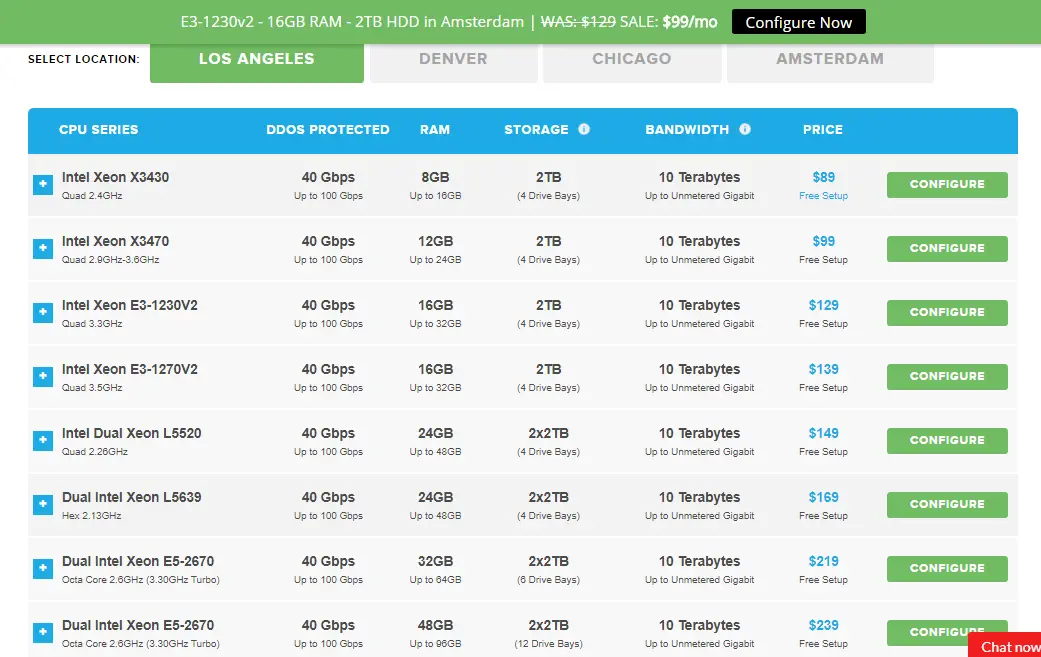Click the Intel Xeon E3-1270V2 server name

(129, 369)
